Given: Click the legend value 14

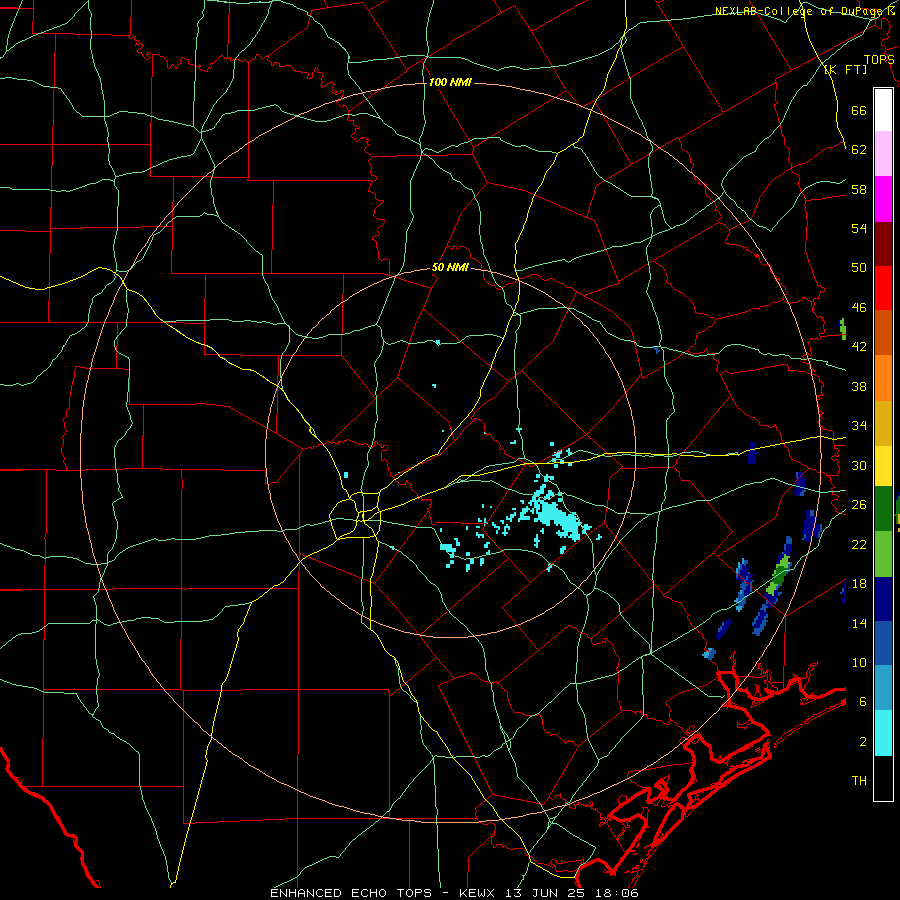Looking at the screenshot, I should (859, 623).
